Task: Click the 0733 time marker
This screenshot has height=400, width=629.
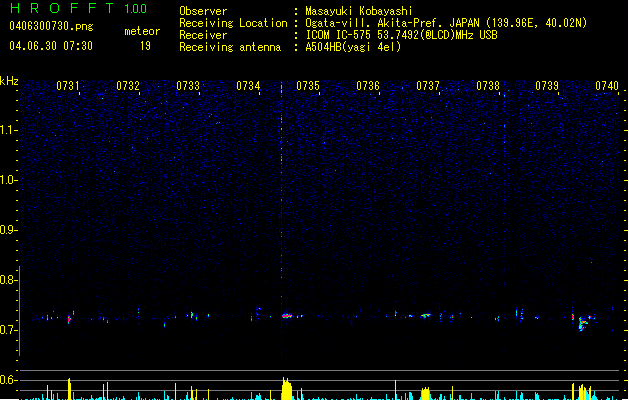Action: point(188,86)
